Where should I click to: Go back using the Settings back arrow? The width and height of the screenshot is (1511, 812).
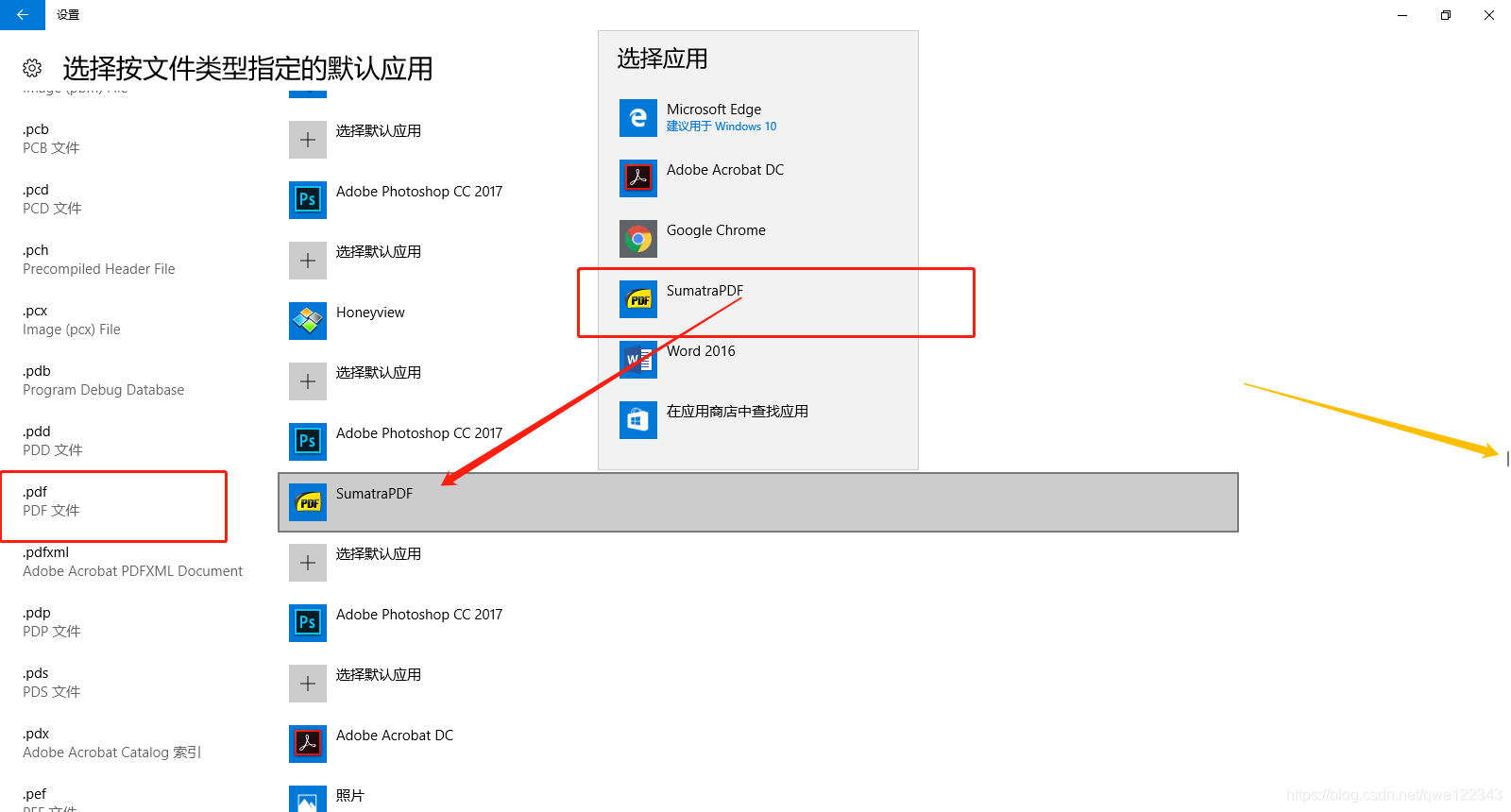tap(23, 15)
